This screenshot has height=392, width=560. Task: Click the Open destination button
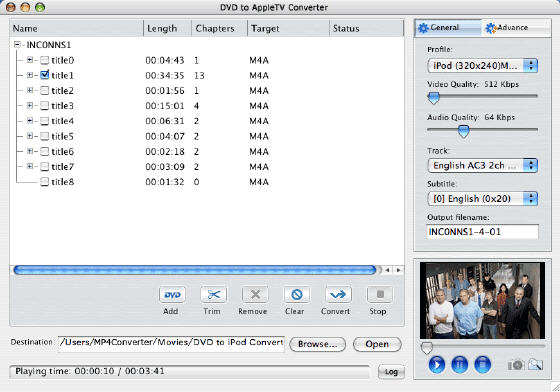pos(377,344)
